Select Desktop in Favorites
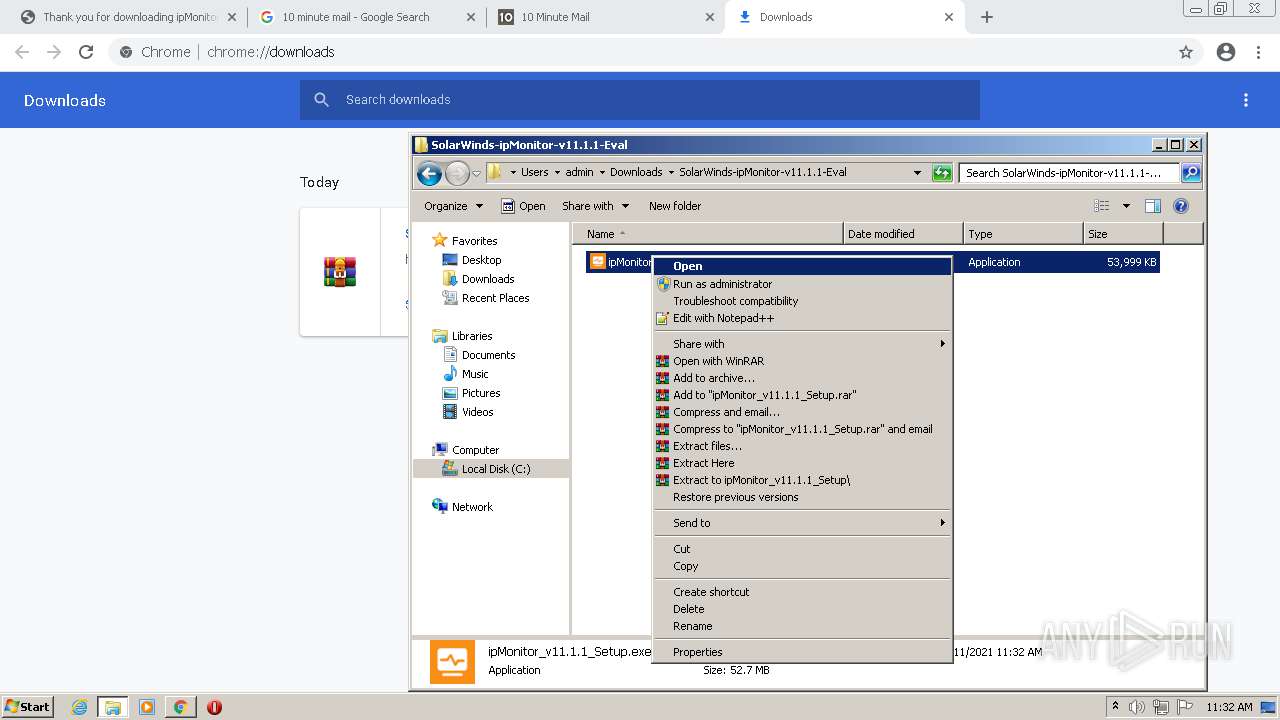Viewport: 1280px width, 720px height. (481, 260)
